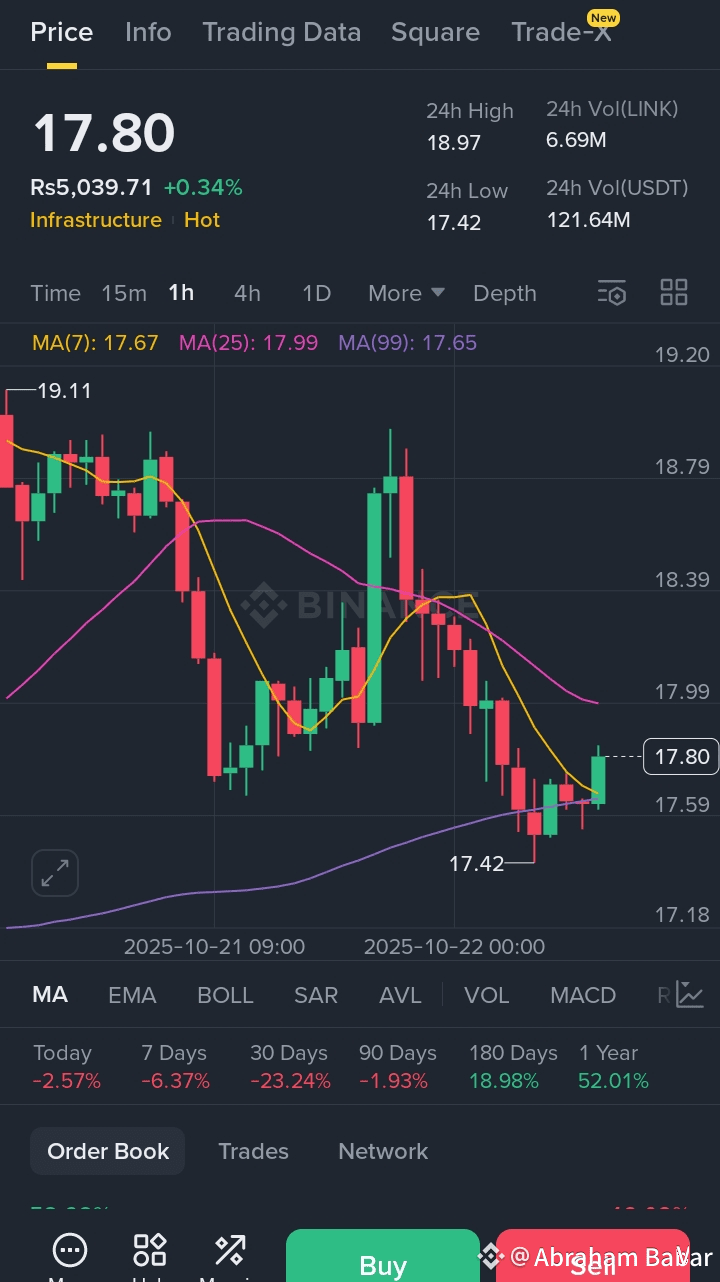Click 24h Vol(USDT) value 121.64M
720x1282 pixels.
pyautogui.click(x=588, y=220)
